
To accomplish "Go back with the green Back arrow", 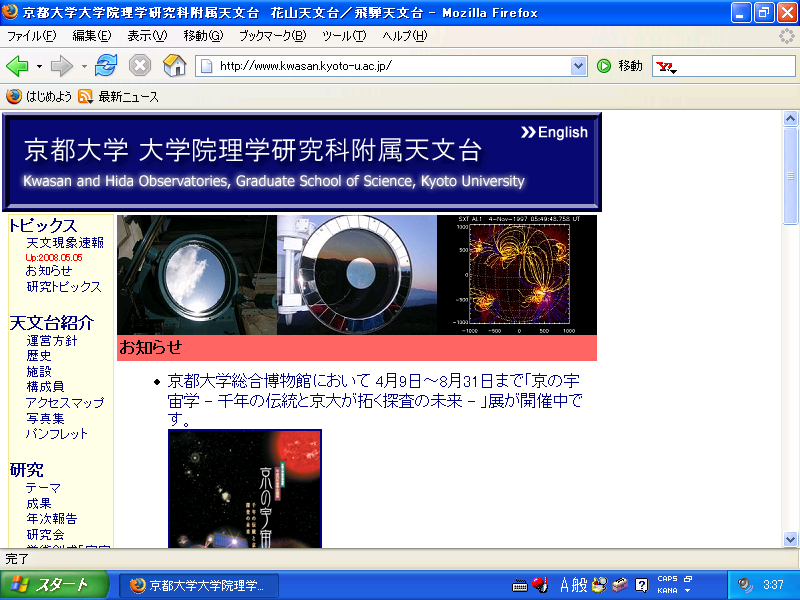I will [17, 66].
